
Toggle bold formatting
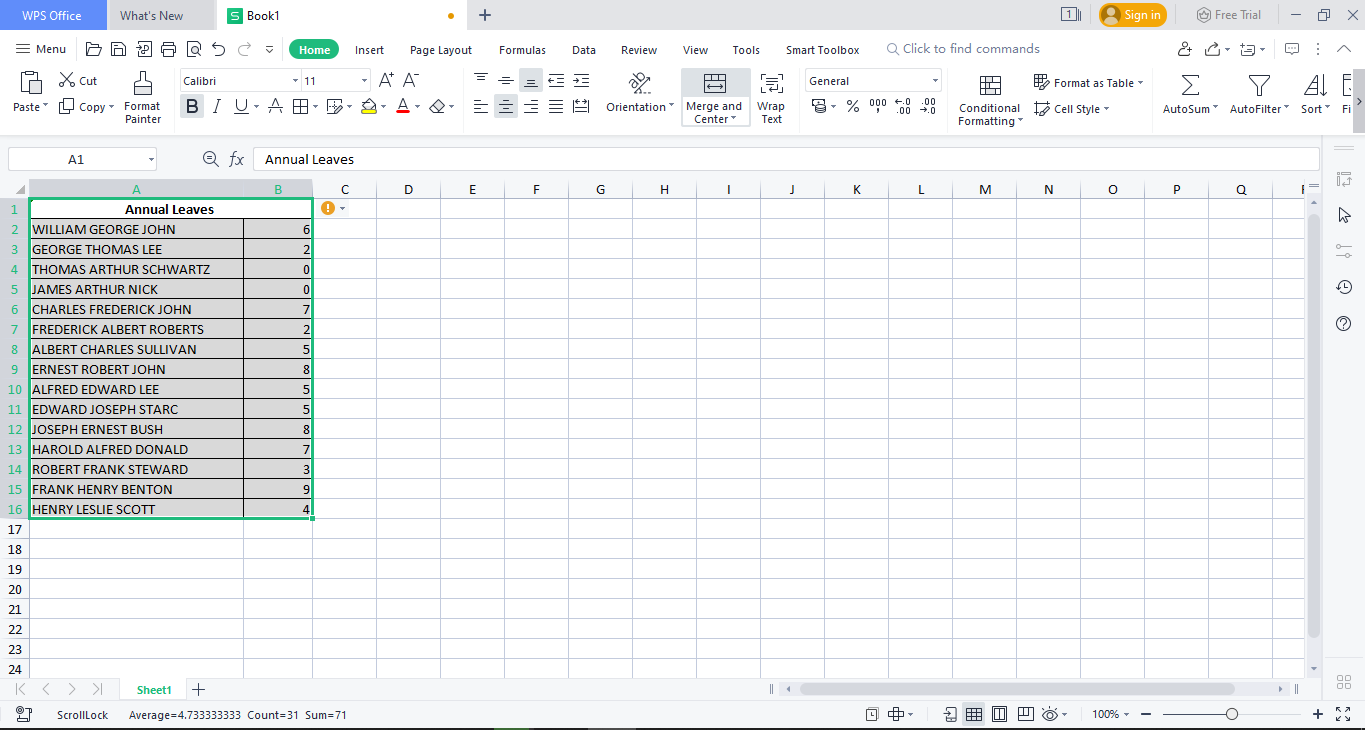click(x=191, y=105)
